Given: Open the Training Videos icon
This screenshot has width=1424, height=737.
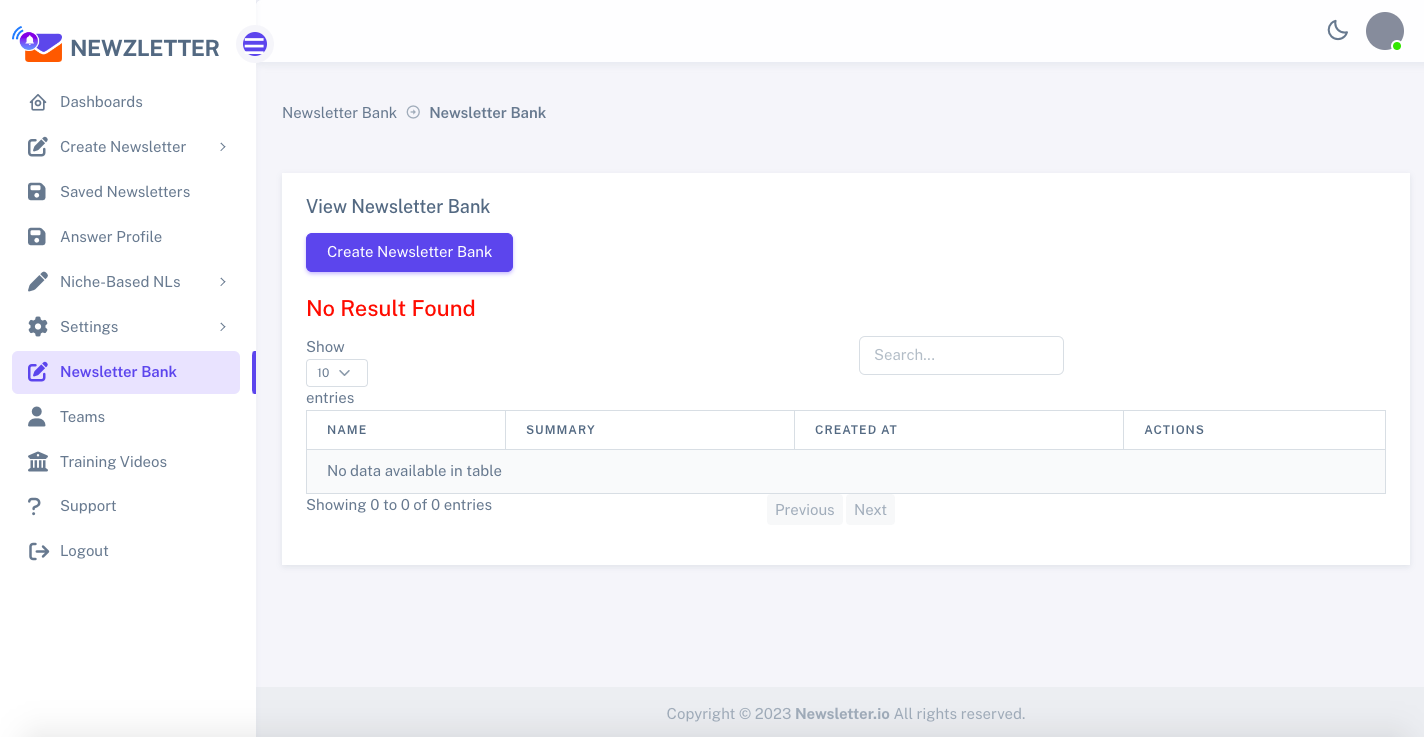Looking at the screenshot, I should pos(38,461).
